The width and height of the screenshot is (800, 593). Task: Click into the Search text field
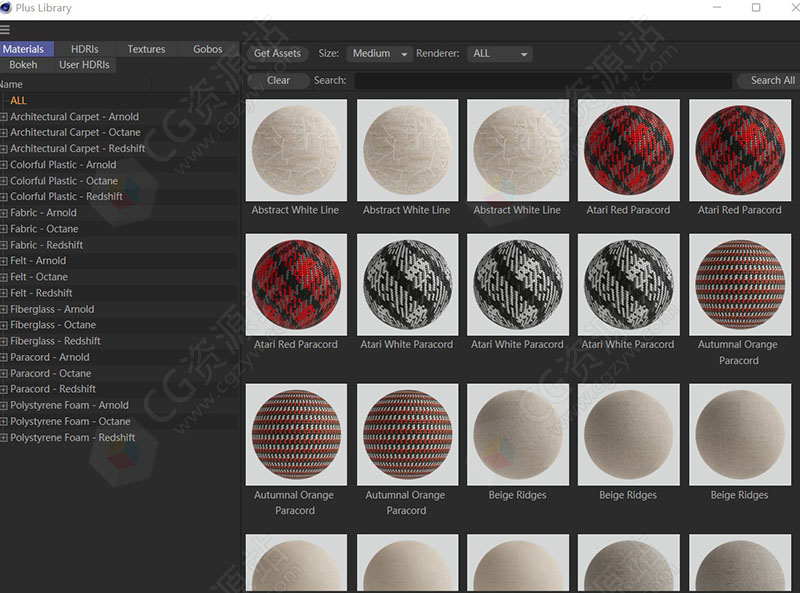point(542,81)
